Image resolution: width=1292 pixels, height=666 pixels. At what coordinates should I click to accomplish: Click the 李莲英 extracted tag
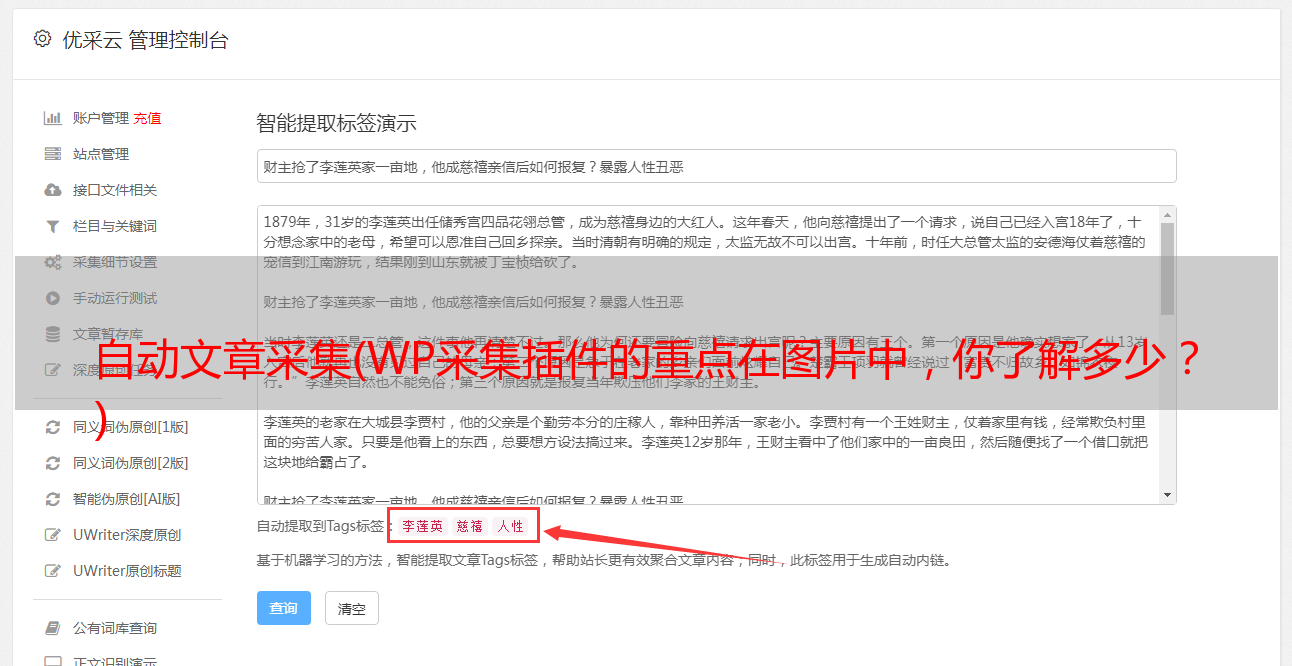pyautogui.click(x=423, y=526)
